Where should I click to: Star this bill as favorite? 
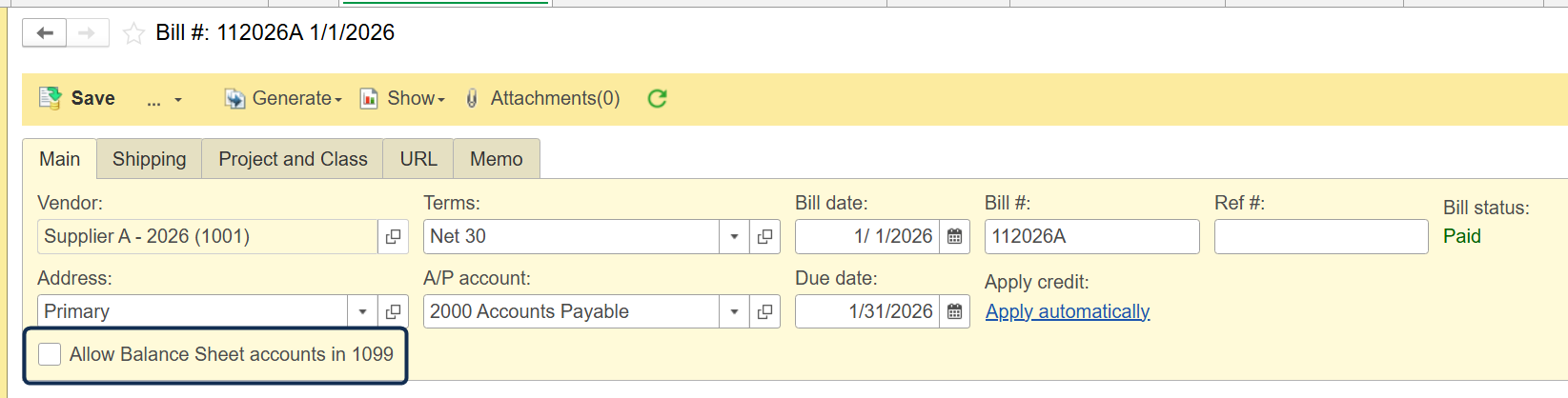click(x=134, y=34)
